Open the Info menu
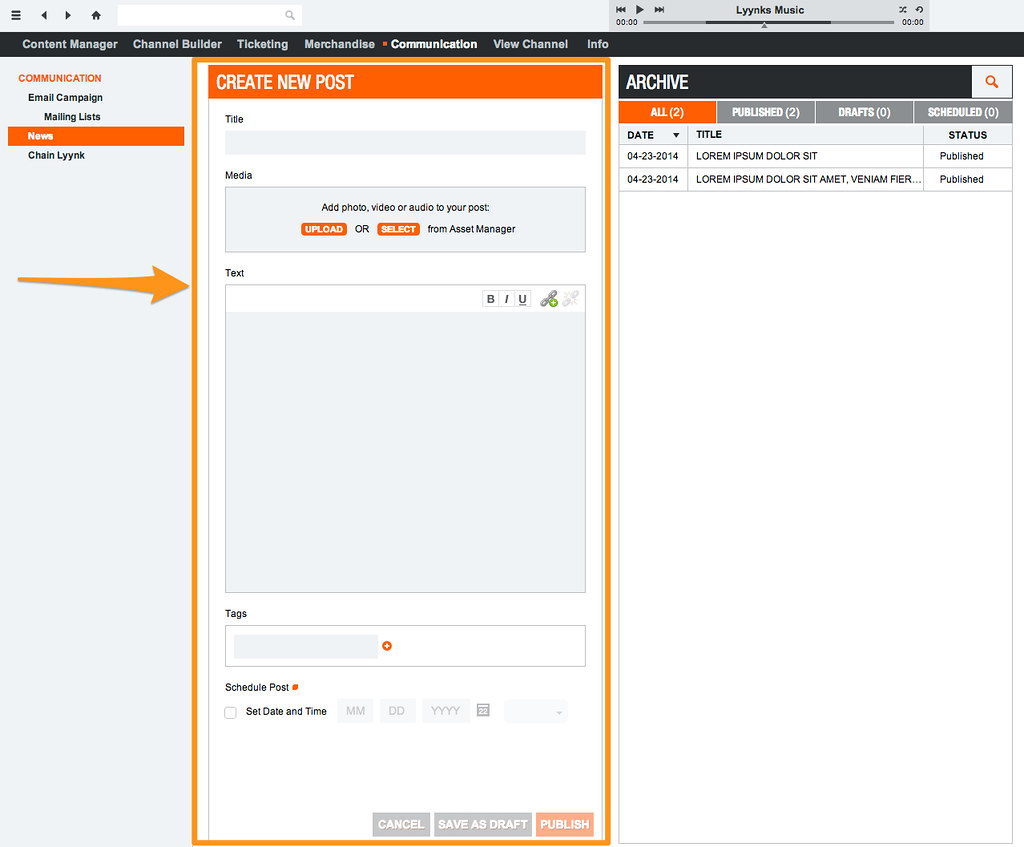The height and width of the screenshot is (847, 1024). [598, 44]
